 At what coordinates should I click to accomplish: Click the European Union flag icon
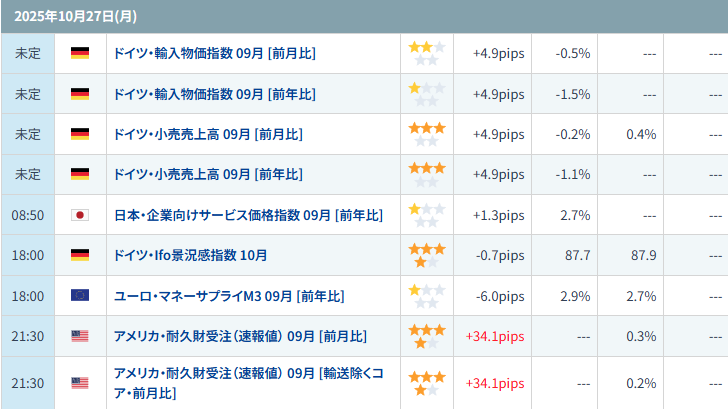80,296
